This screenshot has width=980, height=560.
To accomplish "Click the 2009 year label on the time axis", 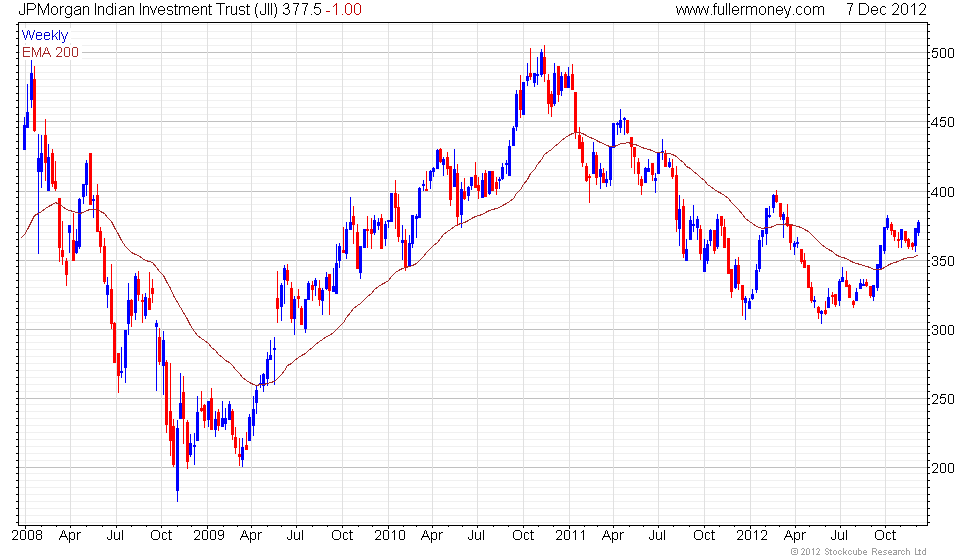I will coord(209,535).
